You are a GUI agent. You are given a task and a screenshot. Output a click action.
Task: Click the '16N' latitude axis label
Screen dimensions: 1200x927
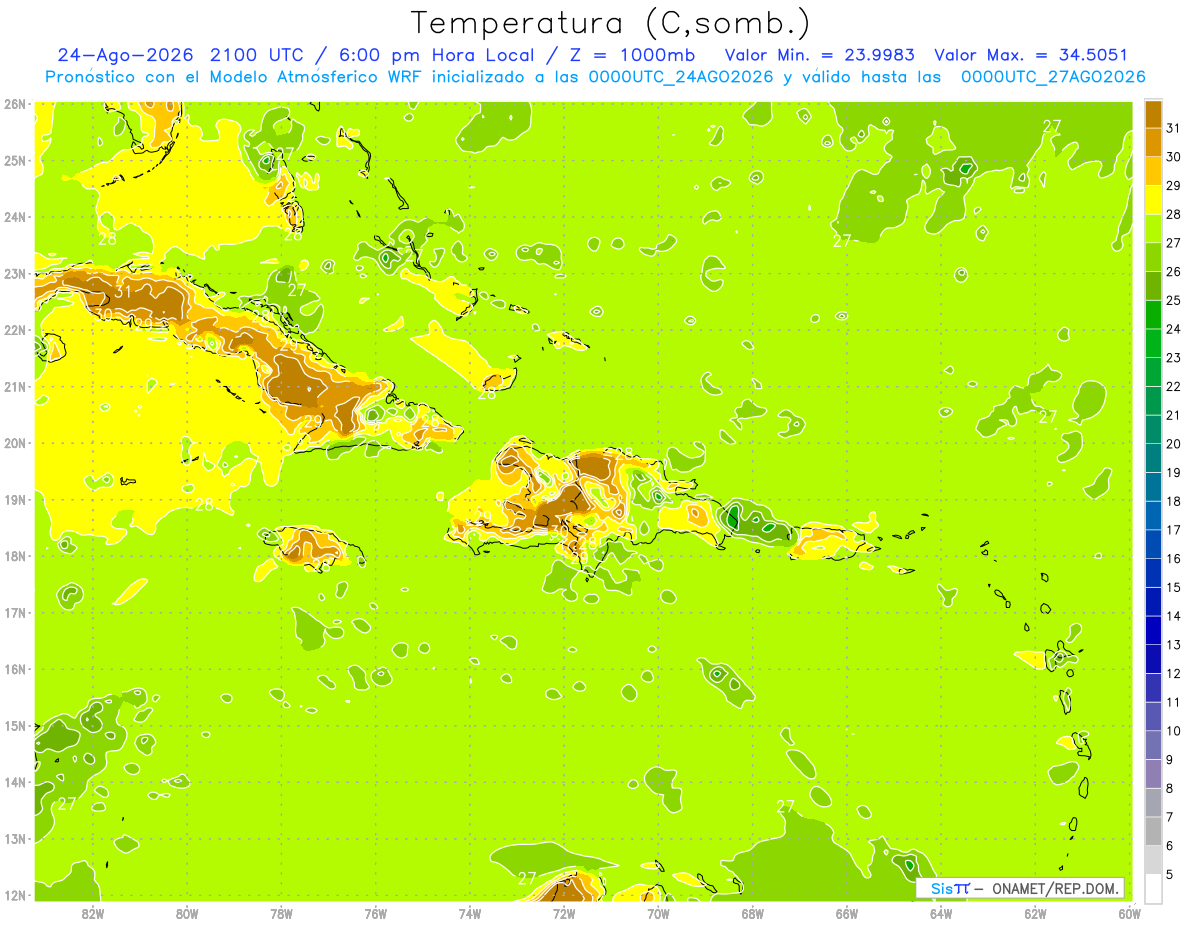15,669
